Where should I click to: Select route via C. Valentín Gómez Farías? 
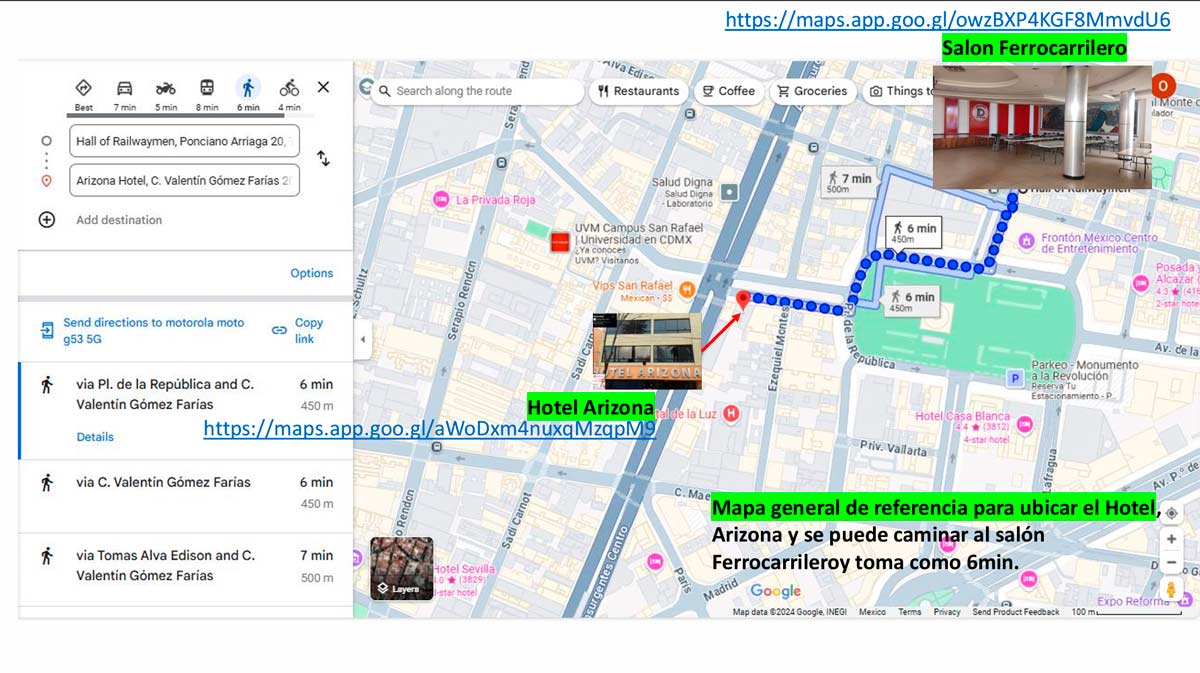point(186,496)
